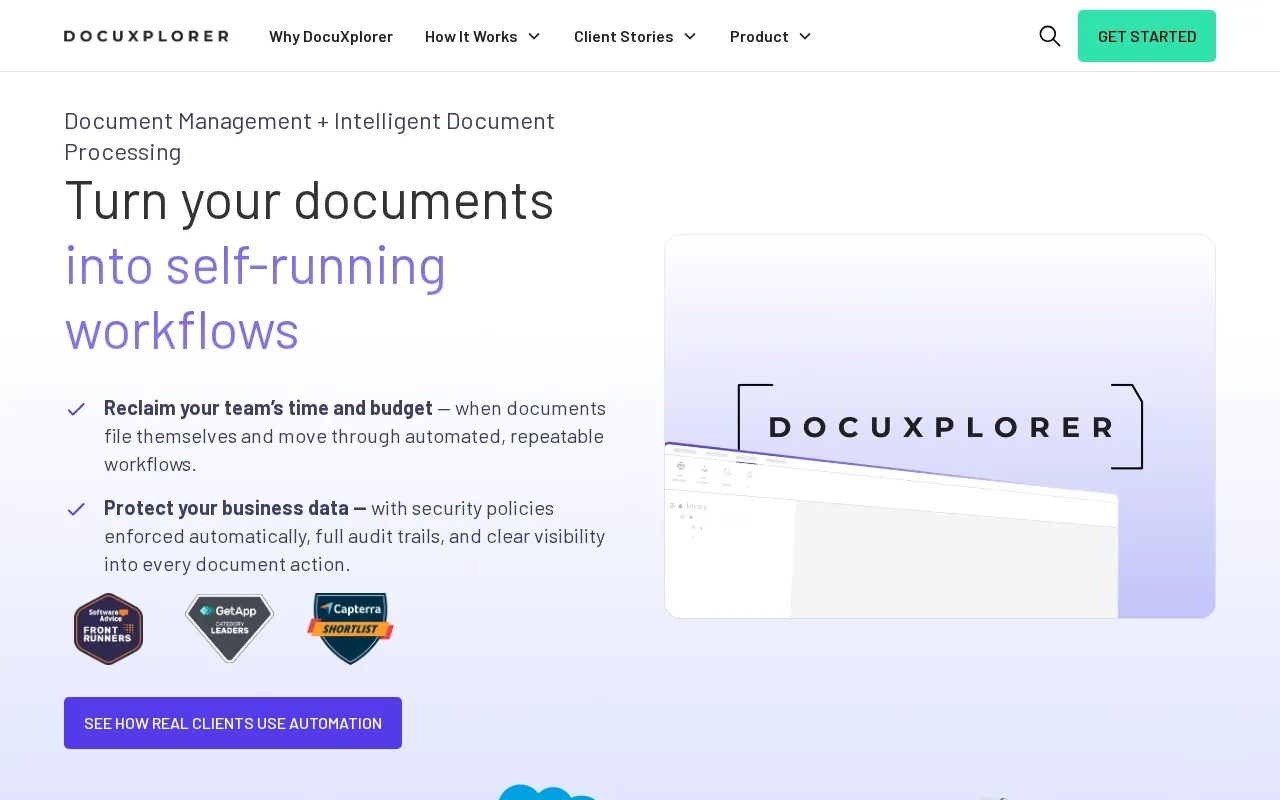Click the Get Started button

tap(1147, 36)
